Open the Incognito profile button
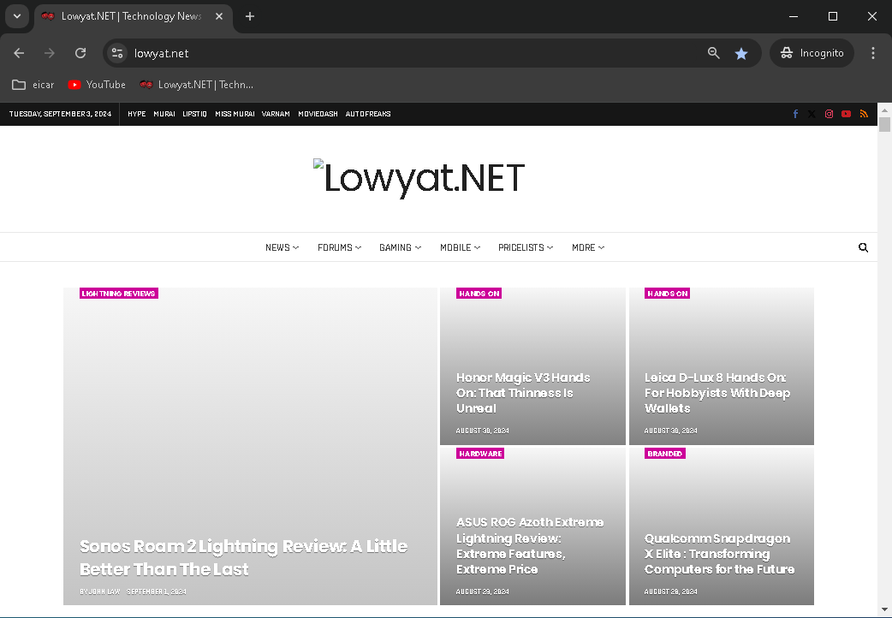Viewport: 892px width, 618px height. tap(812, 53)
